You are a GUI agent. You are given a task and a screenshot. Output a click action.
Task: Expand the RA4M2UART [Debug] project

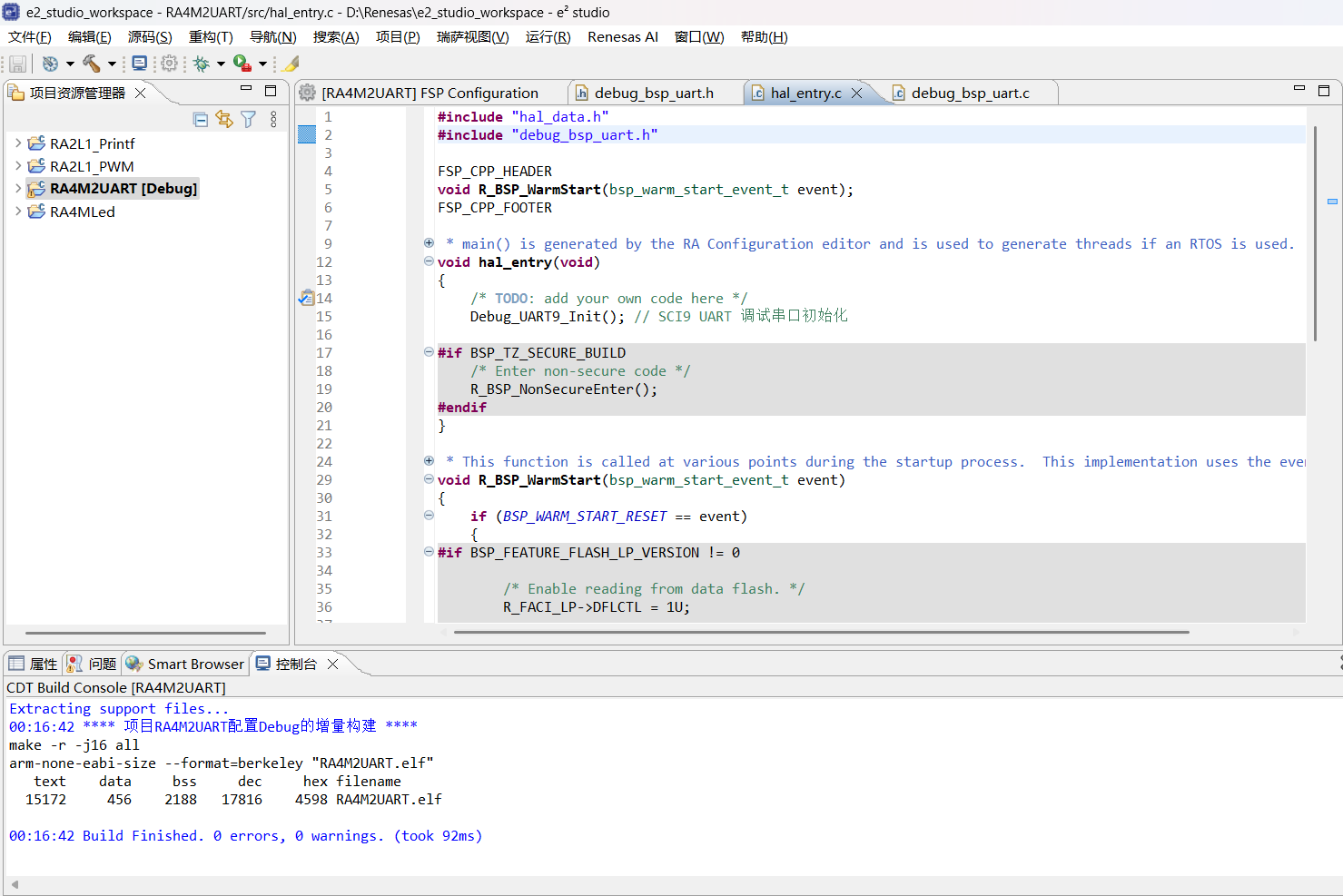coord(18,188)
